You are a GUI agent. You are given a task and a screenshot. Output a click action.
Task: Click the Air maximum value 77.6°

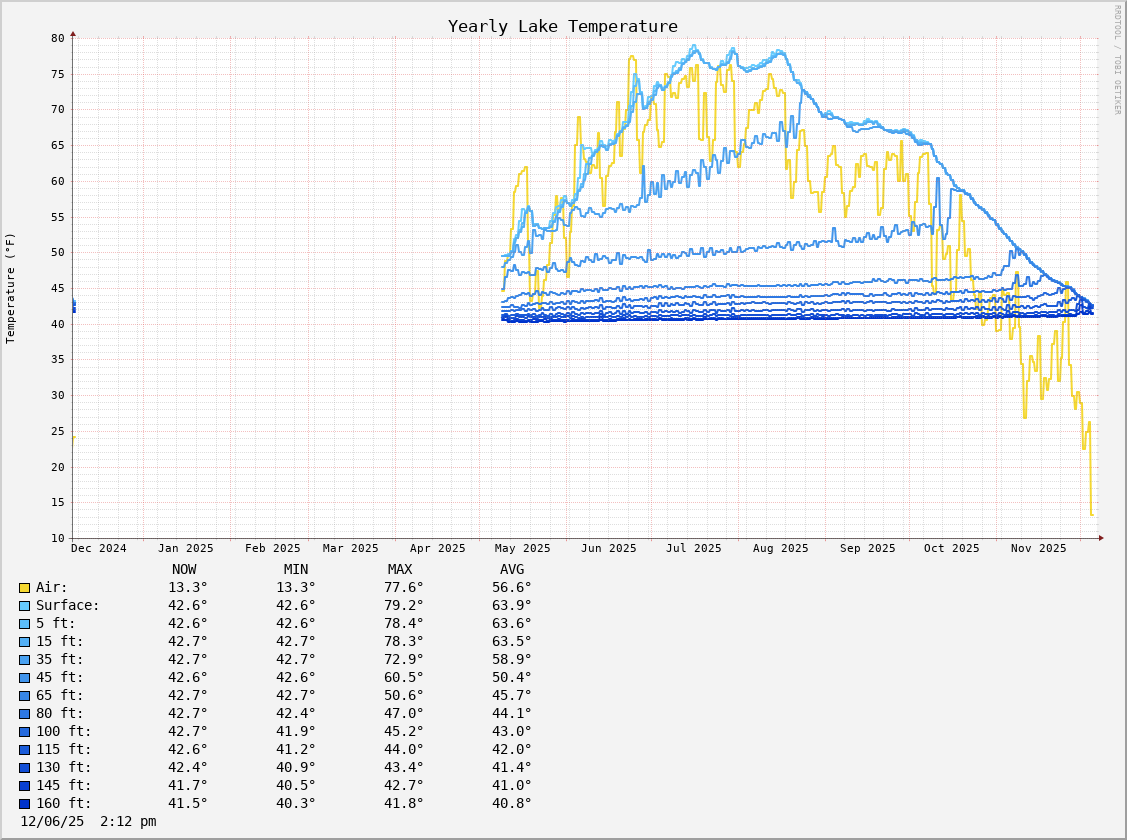(x=404, y=588)
